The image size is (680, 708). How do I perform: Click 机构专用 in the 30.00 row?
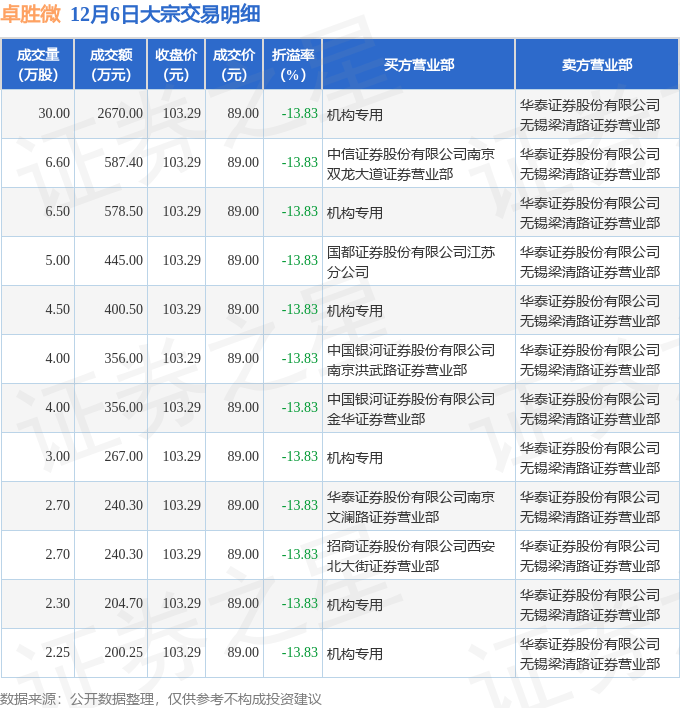tap(354, 115)
